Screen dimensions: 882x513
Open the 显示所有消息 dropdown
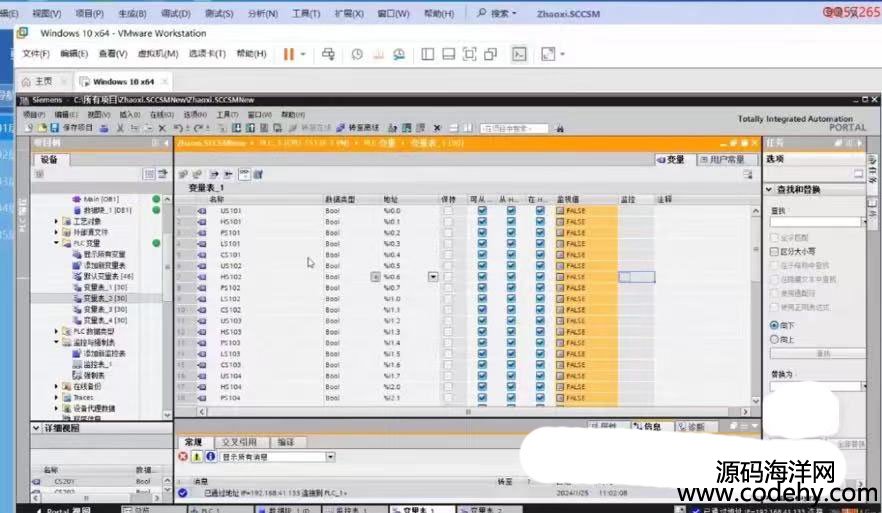click(331, 457)
